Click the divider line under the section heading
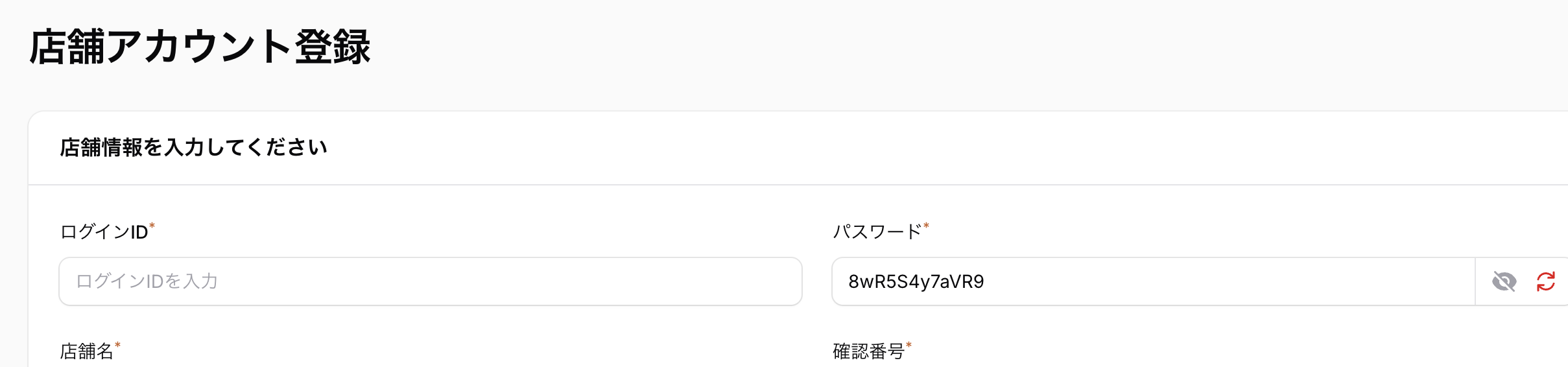This screenshot has height=367, width=1568. point(778,185)
